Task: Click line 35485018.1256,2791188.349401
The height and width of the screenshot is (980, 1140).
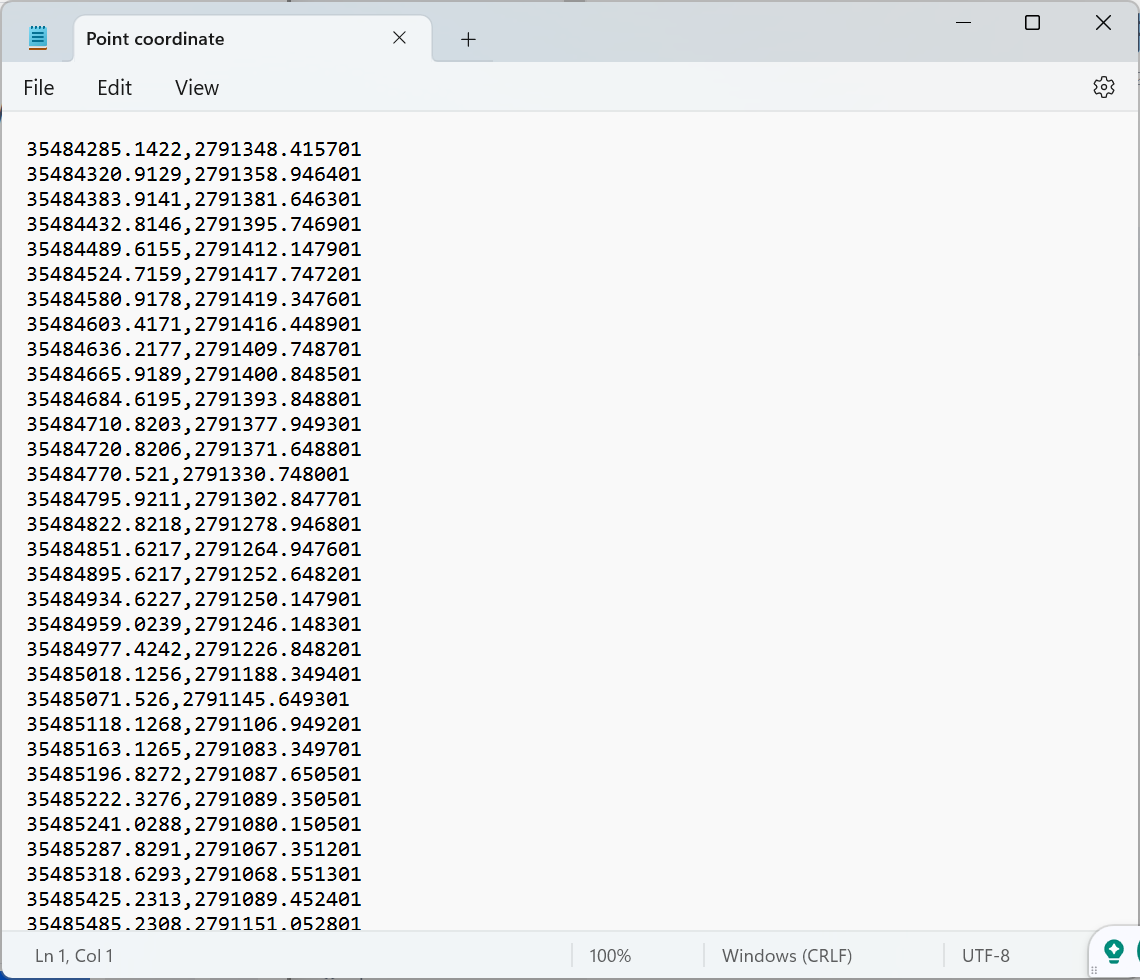Action: pos(194,675)
